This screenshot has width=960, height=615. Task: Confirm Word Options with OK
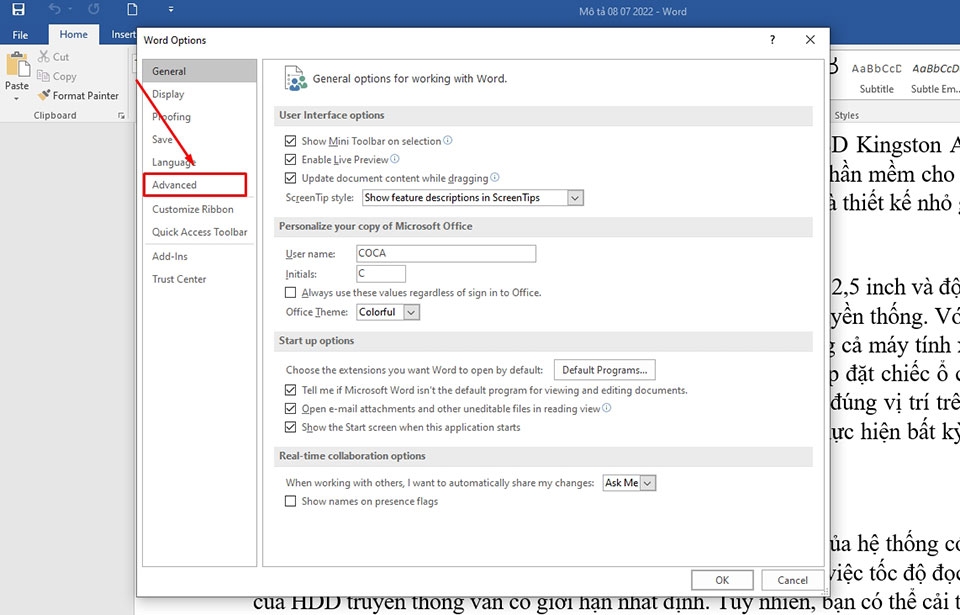click(722, 579)
